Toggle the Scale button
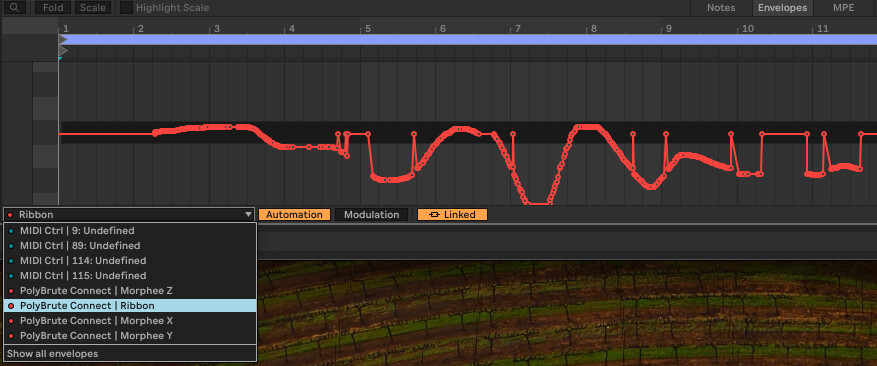The width and height of the screenshot is (877, 366). (93, 8)
